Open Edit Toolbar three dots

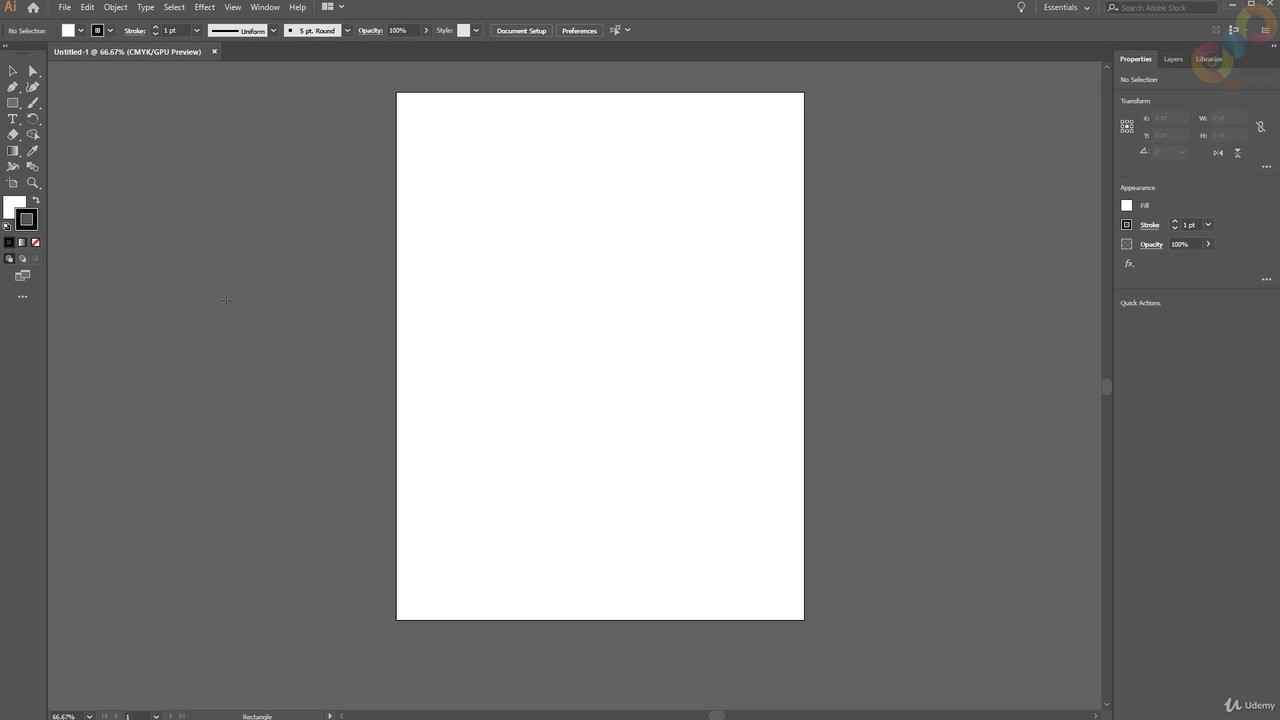(22, 297)
